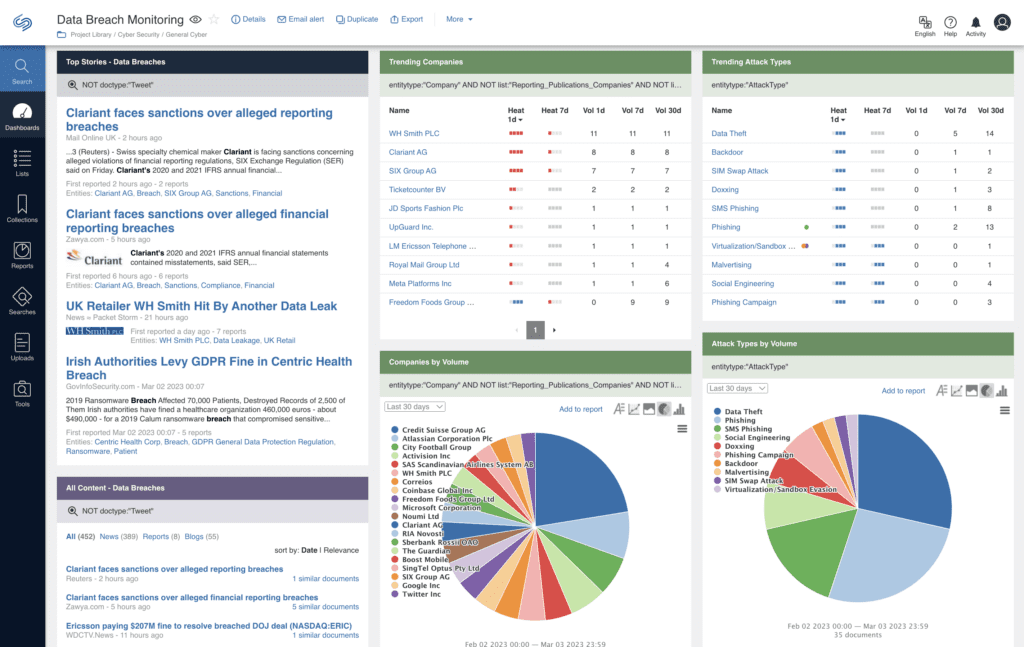Toggle Credit Suisse Group AG legend swatch

[394, 430]
